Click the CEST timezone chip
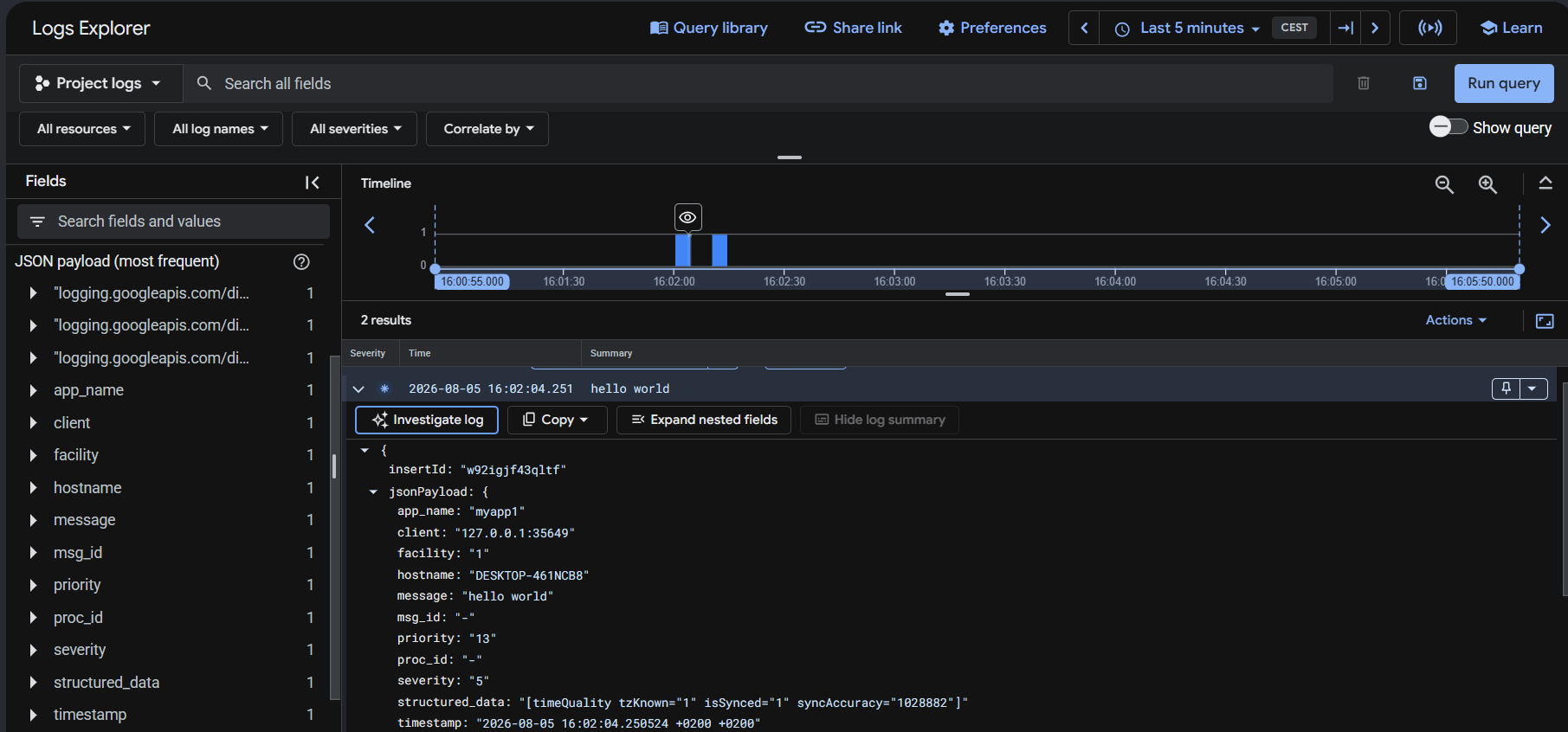The height and width of the screenshot is (732, 1568). pos(1294,28)
